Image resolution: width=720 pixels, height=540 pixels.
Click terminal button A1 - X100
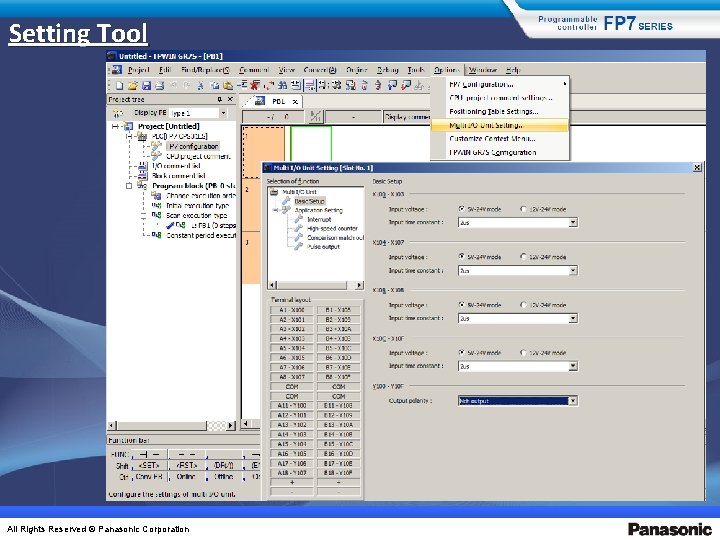pos(292,310)
